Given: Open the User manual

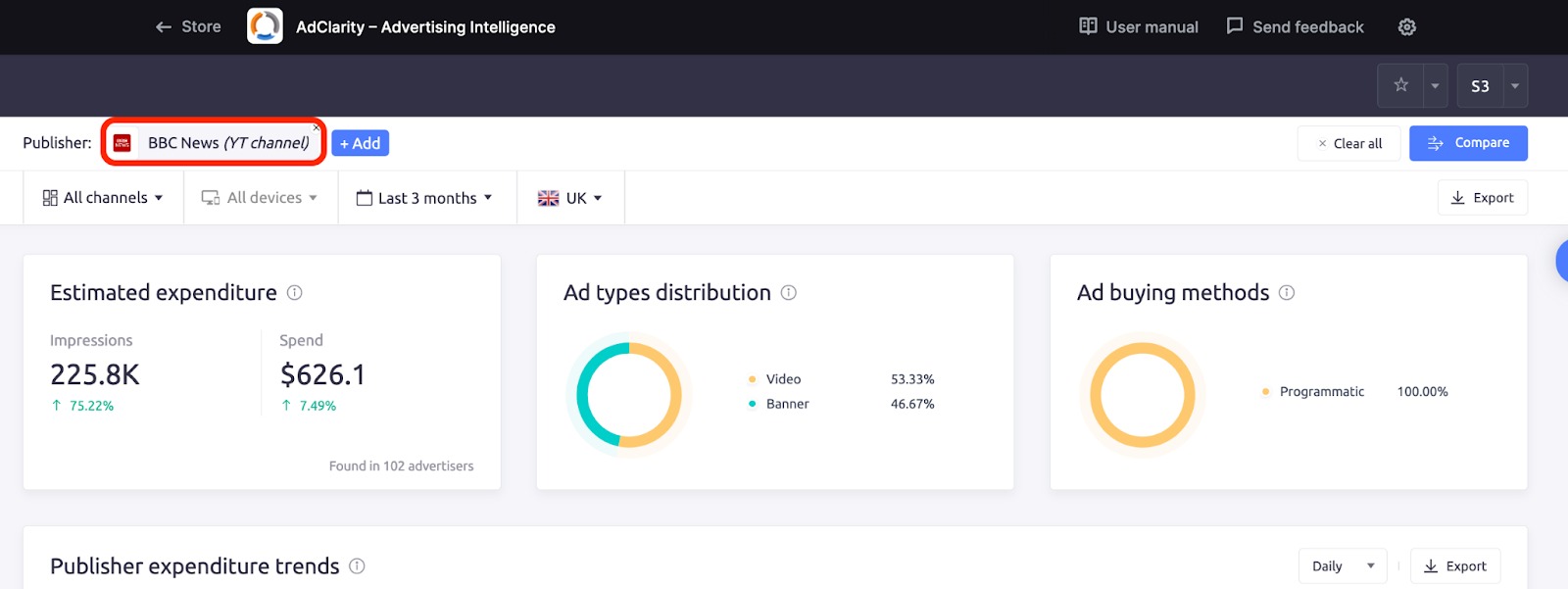Looking at the screenshot, I should [x=1139, y=27].
